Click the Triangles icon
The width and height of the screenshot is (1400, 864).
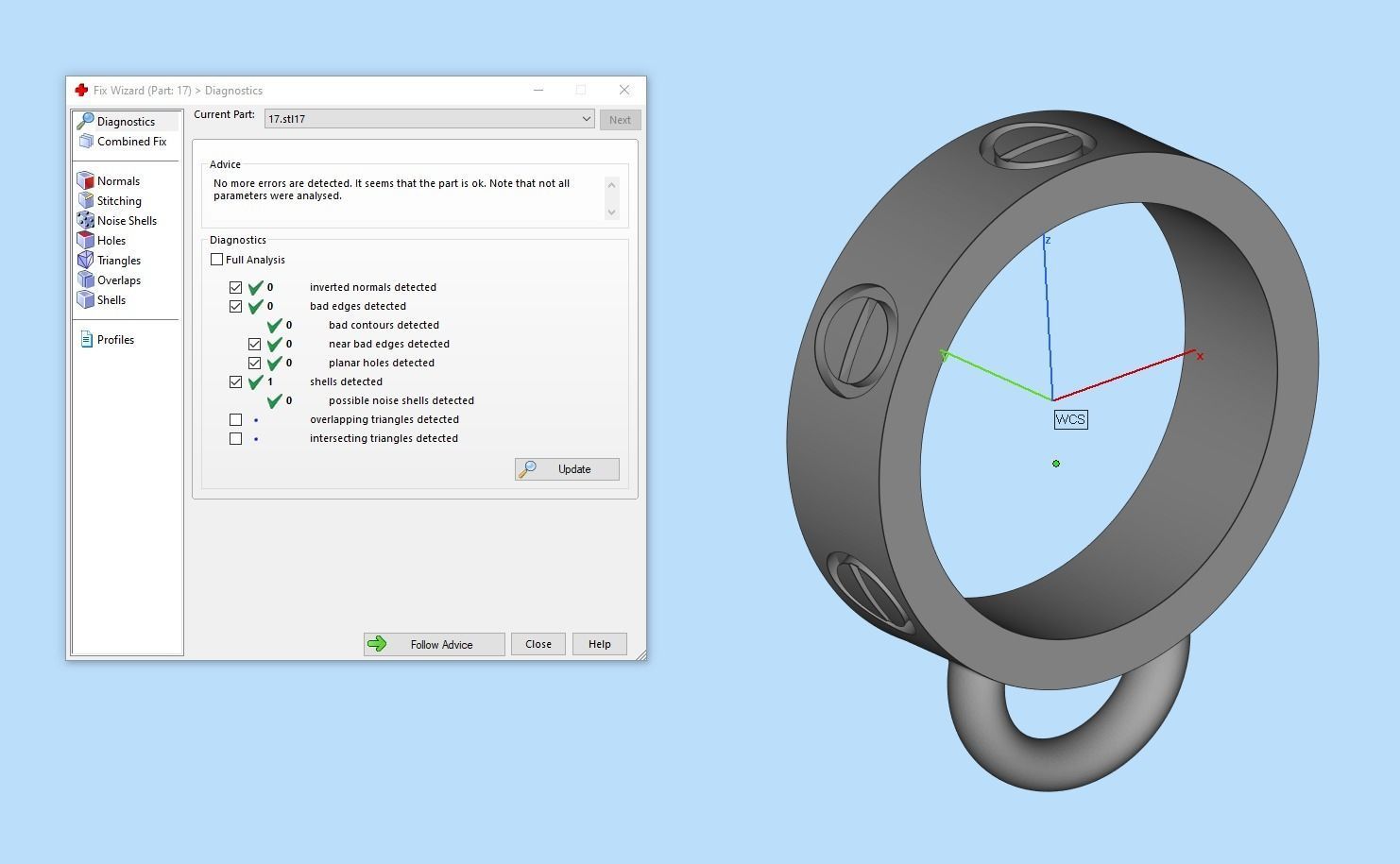[85, 260]
